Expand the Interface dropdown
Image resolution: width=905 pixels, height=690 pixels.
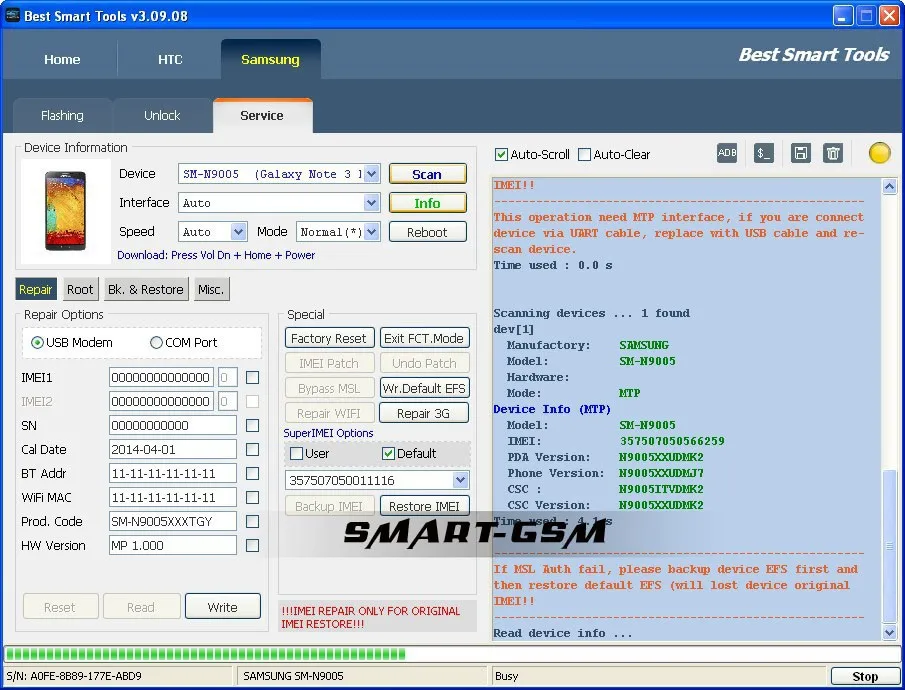372,203
